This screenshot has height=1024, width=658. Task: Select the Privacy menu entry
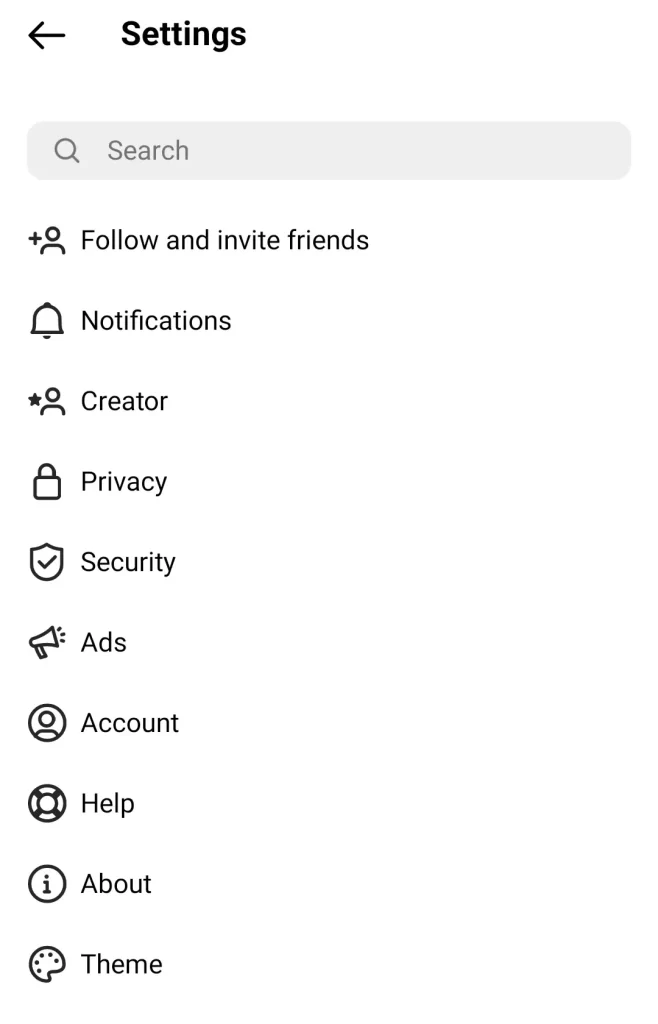(x=124, y=482)
